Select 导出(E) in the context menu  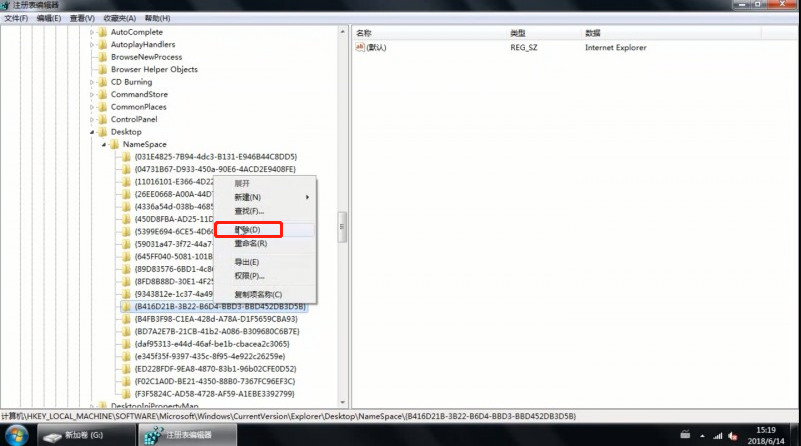248,262
